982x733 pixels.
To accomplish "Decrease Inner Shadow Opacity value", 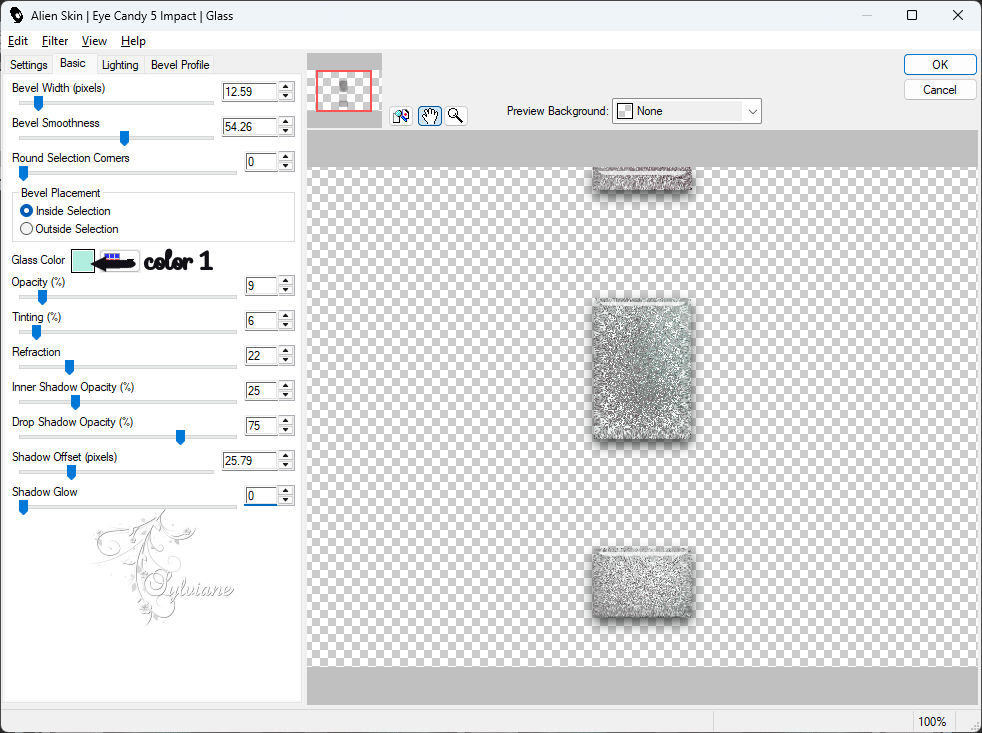I will pyautogui.click(x=286, y=395).
